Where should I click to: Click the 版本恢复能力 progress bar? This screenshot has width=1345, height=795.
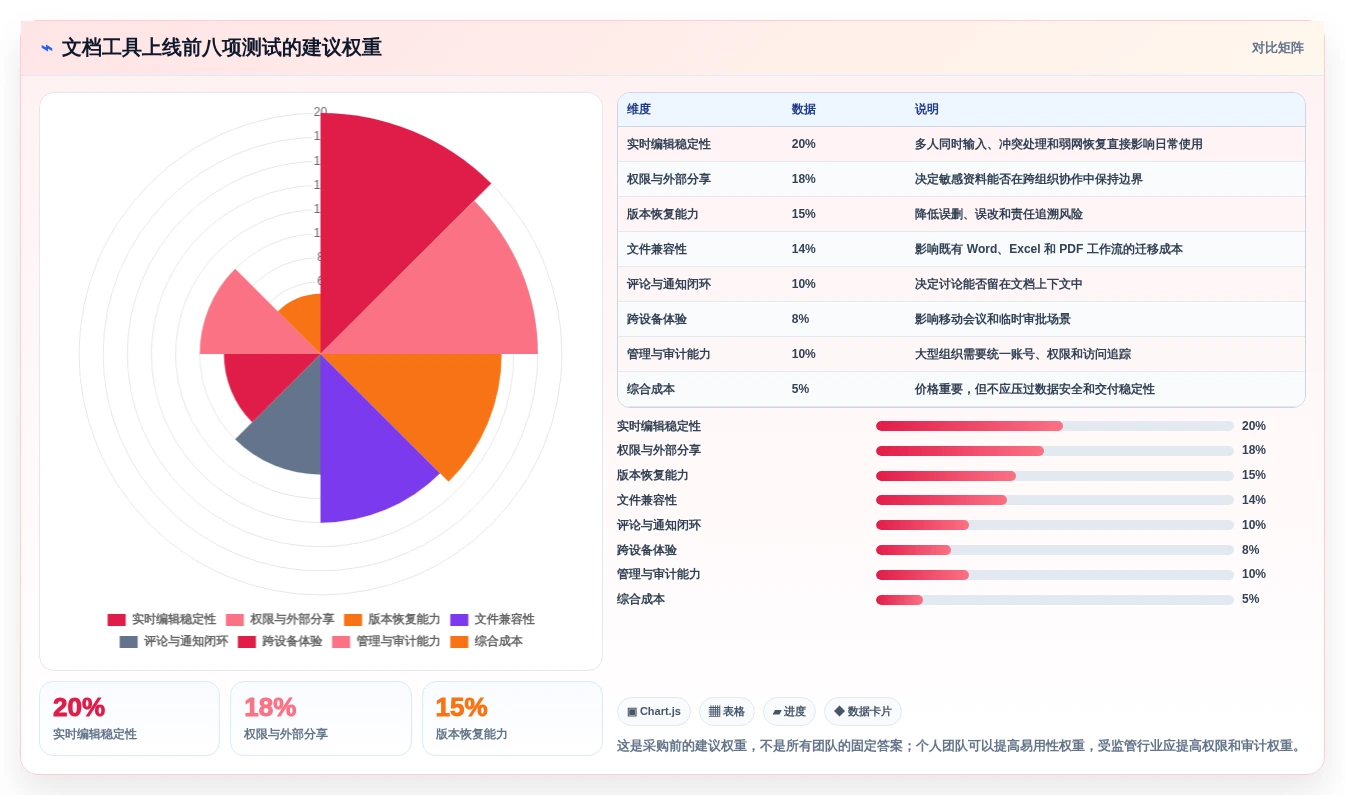click(1055, 476)
